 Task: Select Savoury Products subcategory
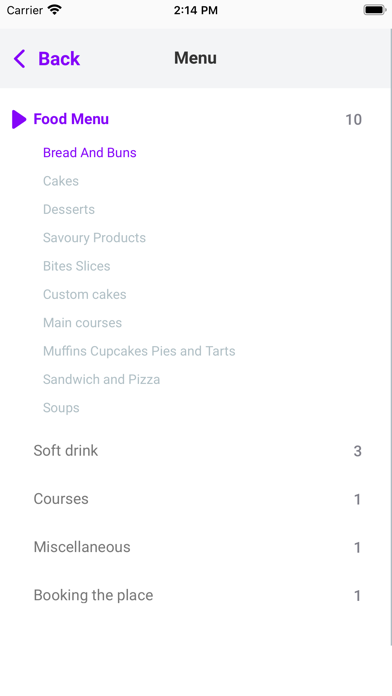click(x=94, y=238)
